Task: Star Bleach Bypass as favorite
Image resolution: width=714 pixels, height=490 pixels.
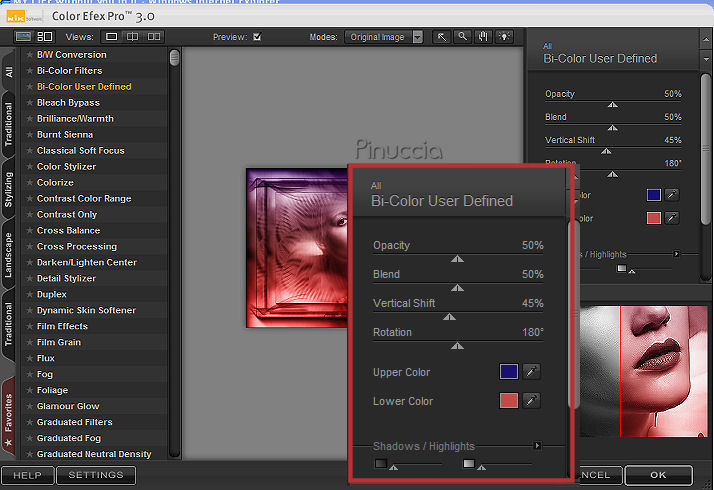Action: point(30,102)
